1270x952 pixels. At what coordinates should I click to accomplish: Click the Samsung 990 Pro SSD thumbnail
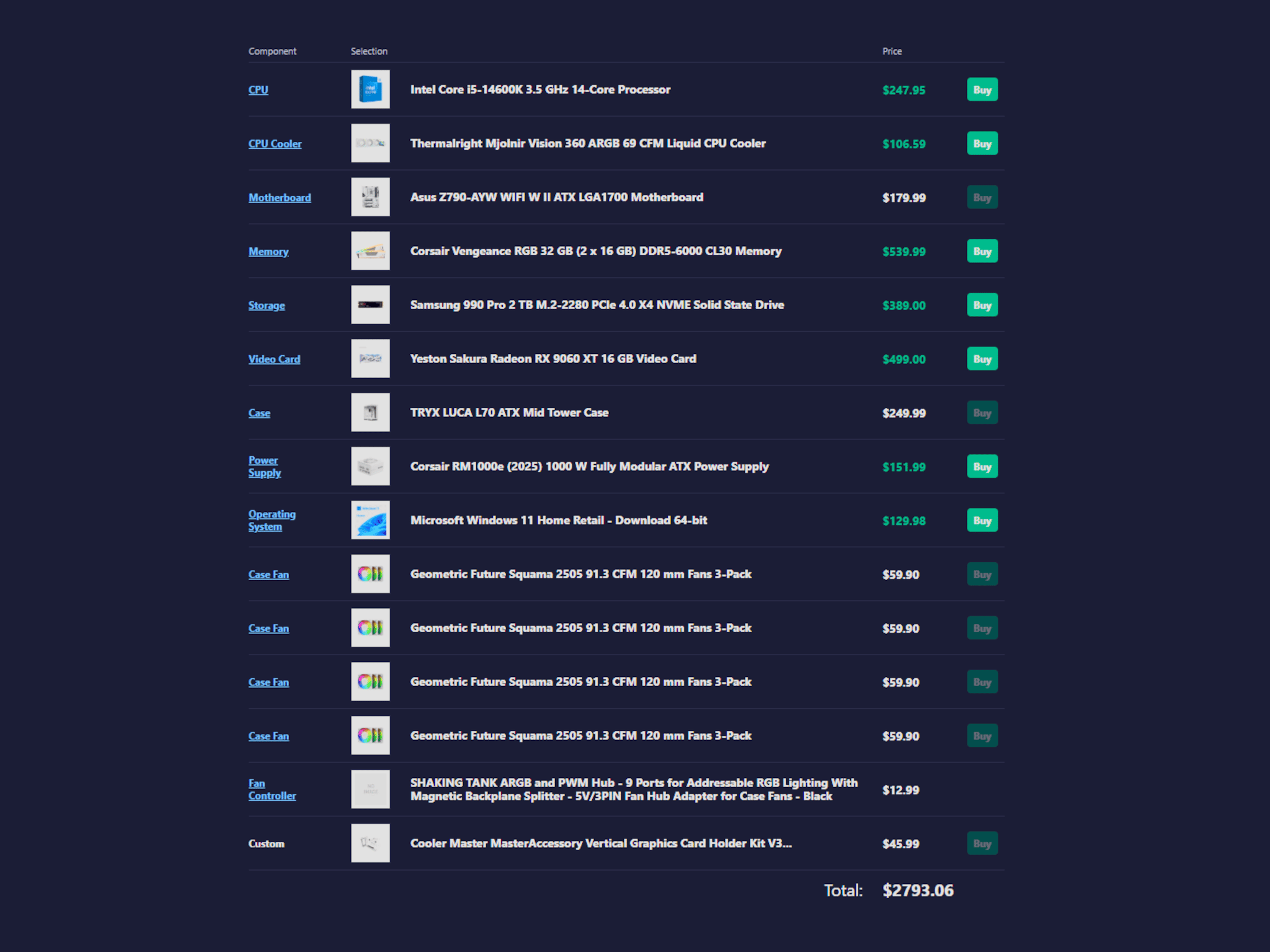(370, 305)
